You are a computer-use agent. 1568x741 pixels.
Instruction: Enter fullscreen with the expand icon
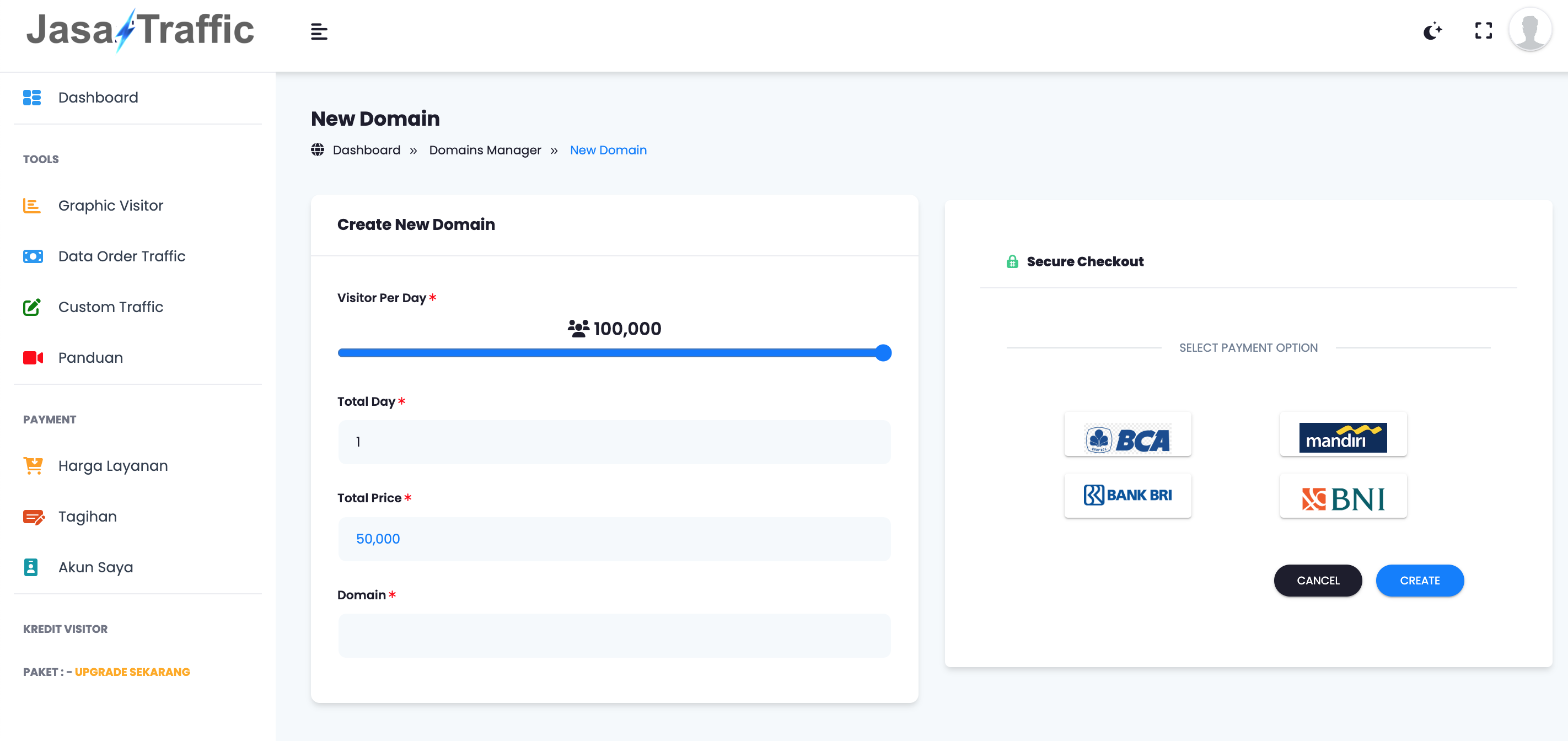click(1484, 30)
